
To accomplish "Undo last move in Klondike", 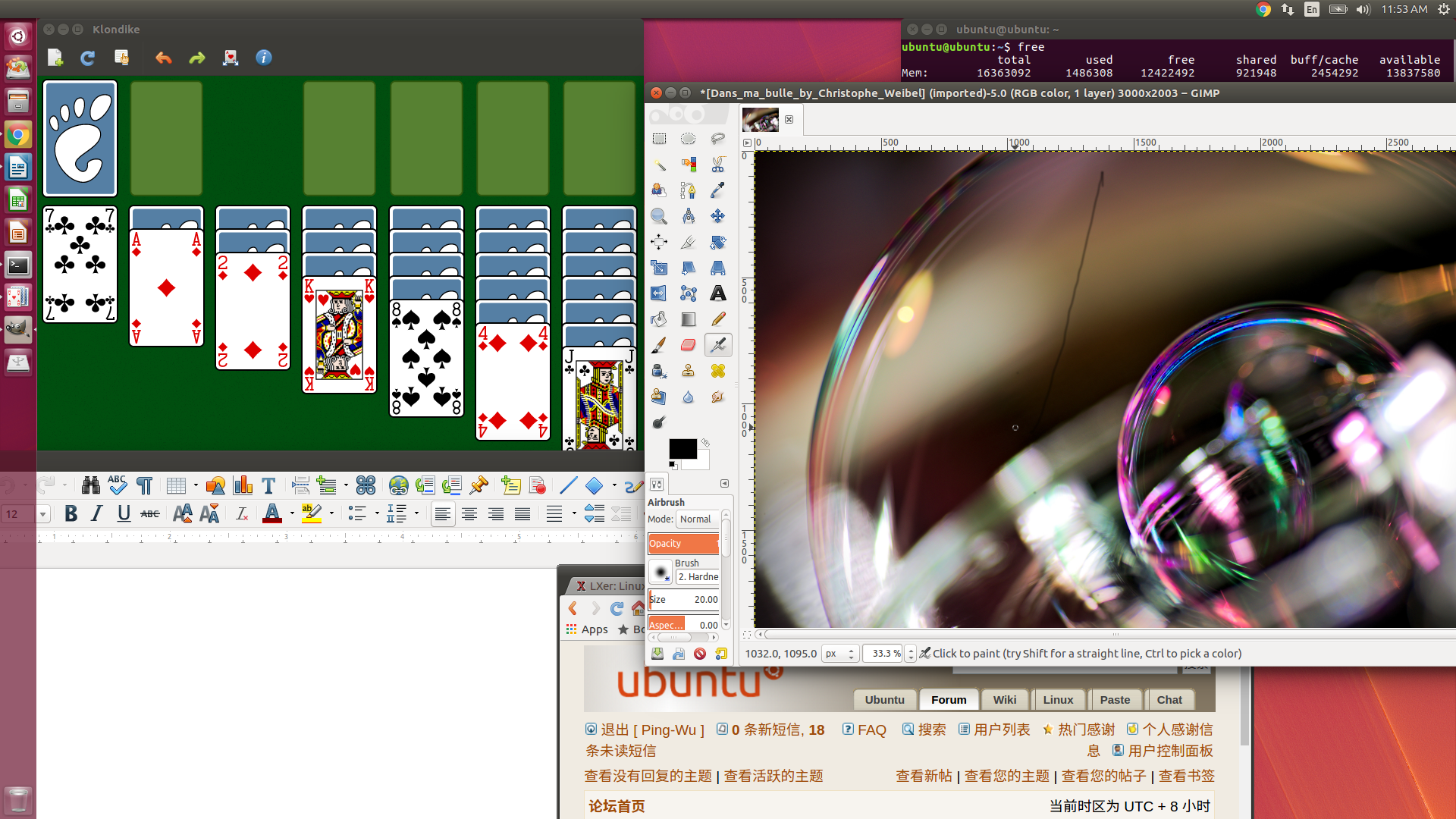I will pyautogui.click(x=163, y=58).
